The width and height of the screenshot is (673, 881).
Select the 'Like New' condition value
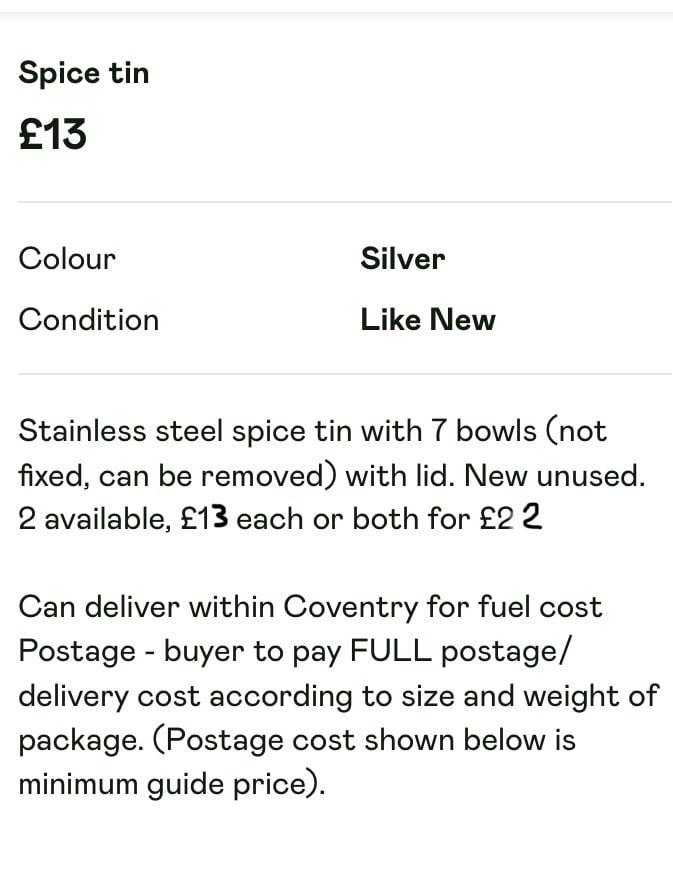(x=428, y=320)
